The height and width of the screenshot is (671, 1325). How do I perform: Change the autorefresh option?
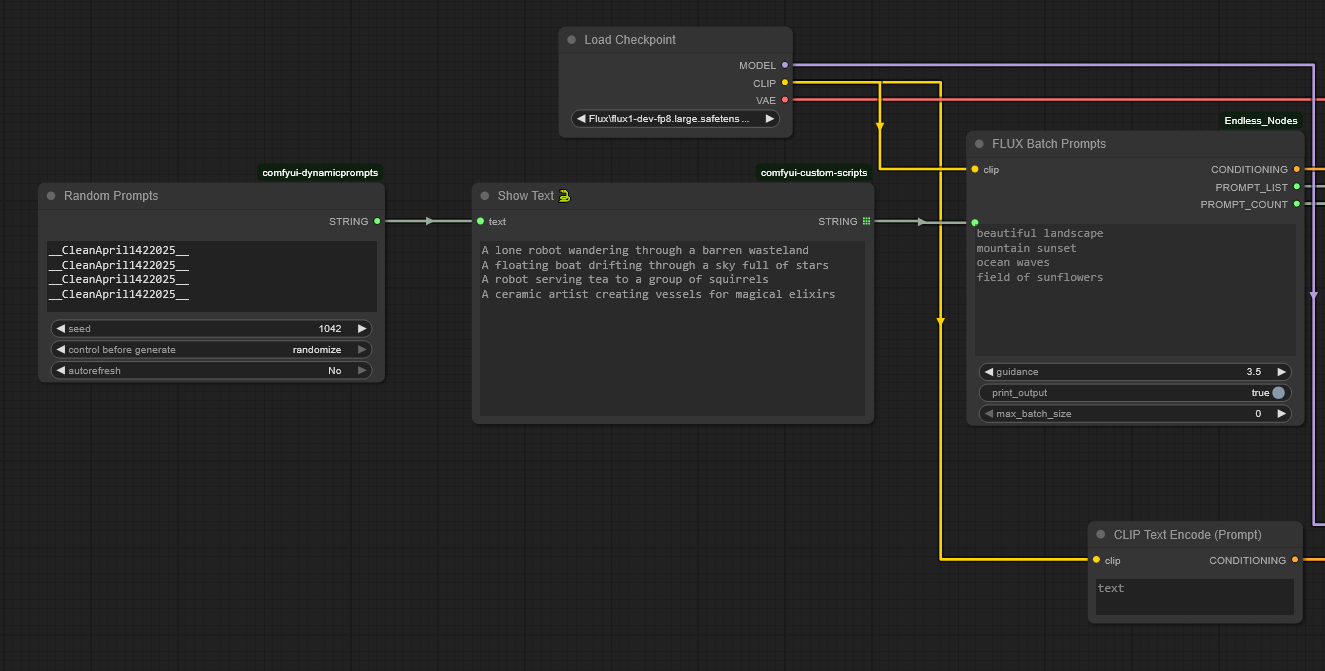(211, 371)
